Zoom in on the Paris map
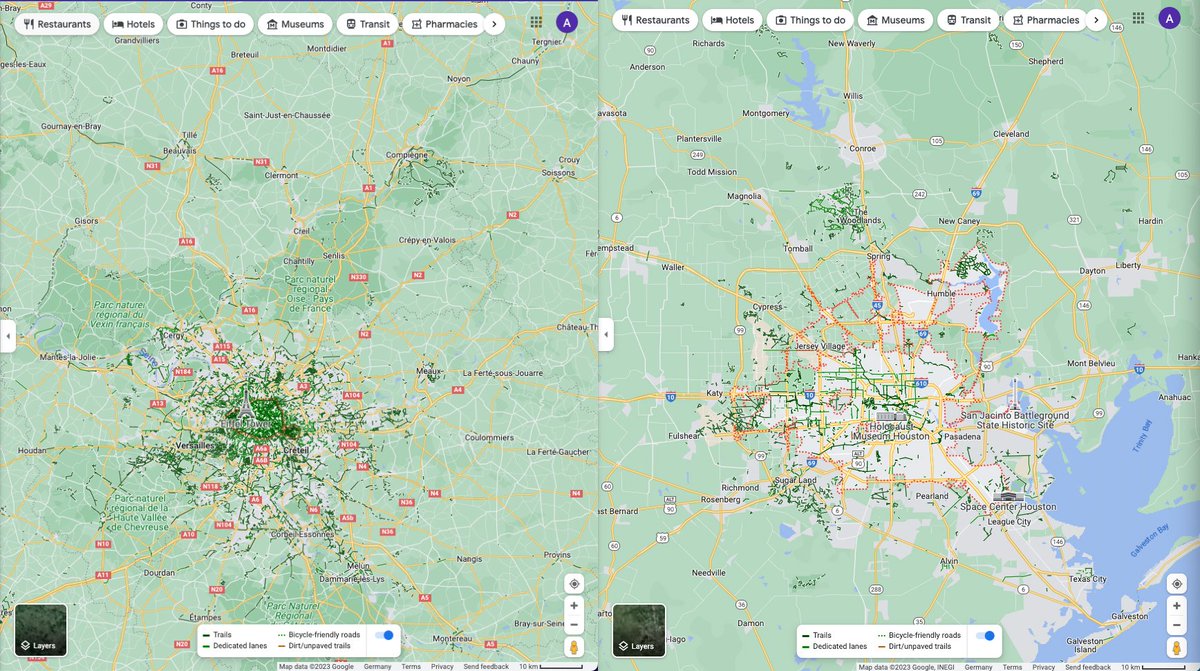 pyautogui.click(x=574, y=606)
